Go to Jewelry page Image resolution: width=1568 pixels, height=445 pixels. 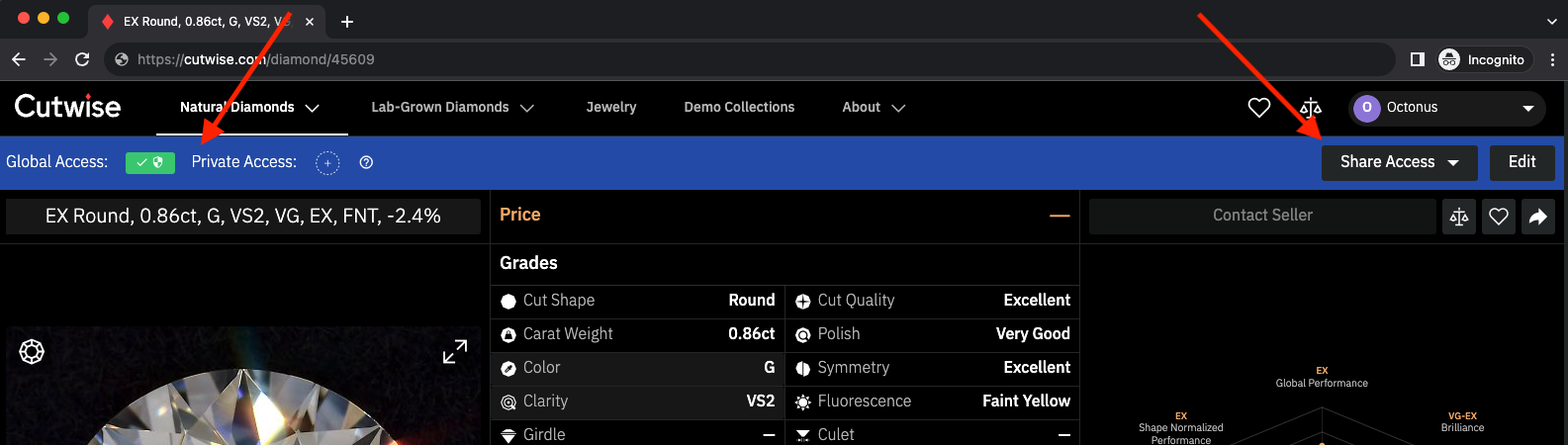click(611, 107)
